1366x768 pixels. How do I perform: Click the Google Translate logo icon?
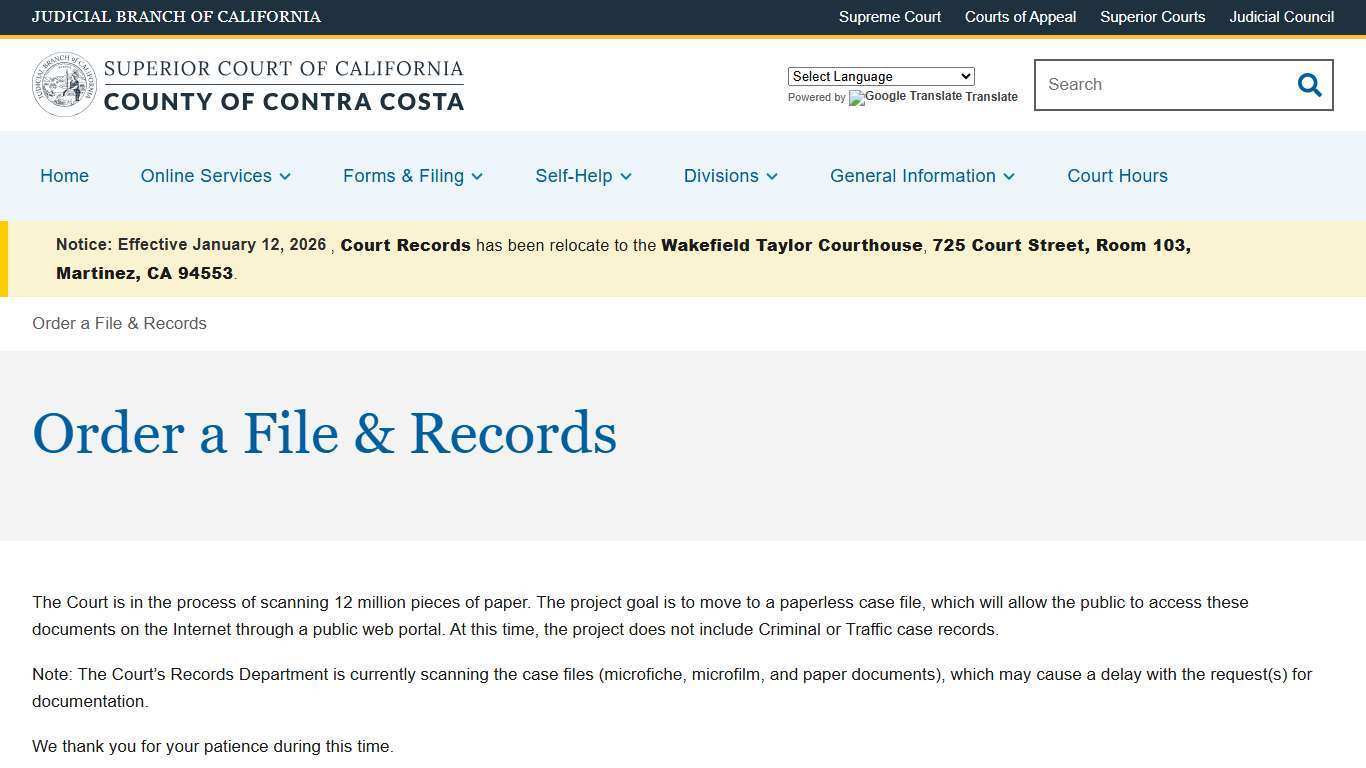click(855, 97)
